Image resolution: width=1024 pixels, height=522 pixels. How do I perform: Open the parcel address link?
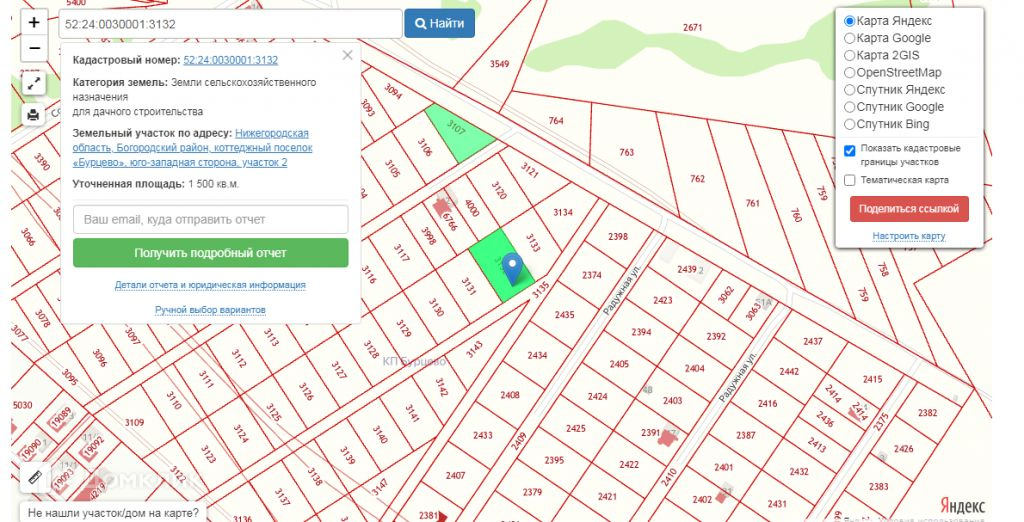click(x=193, y=148)
